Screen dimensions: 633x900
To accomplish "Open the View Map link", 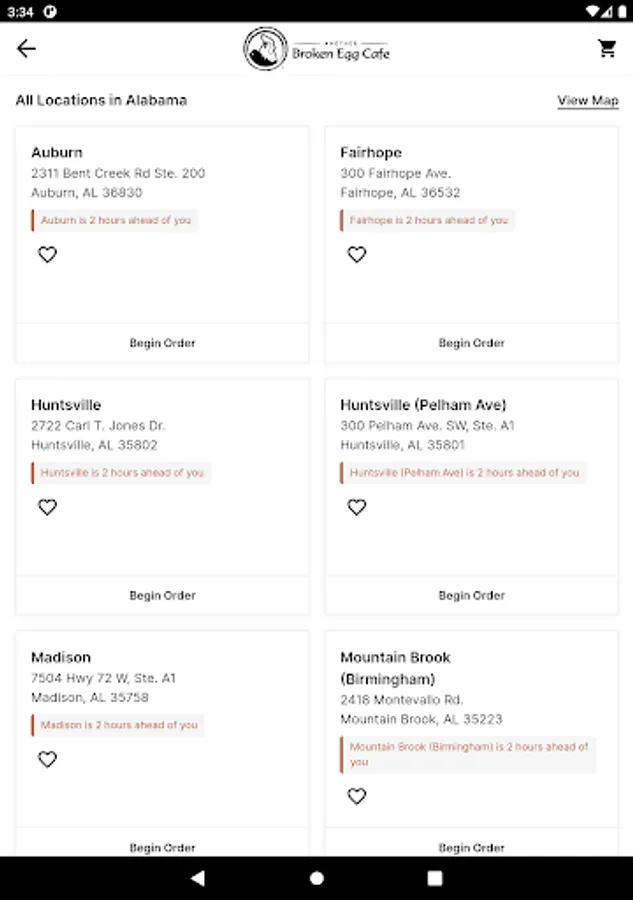I will pos(587,101).
